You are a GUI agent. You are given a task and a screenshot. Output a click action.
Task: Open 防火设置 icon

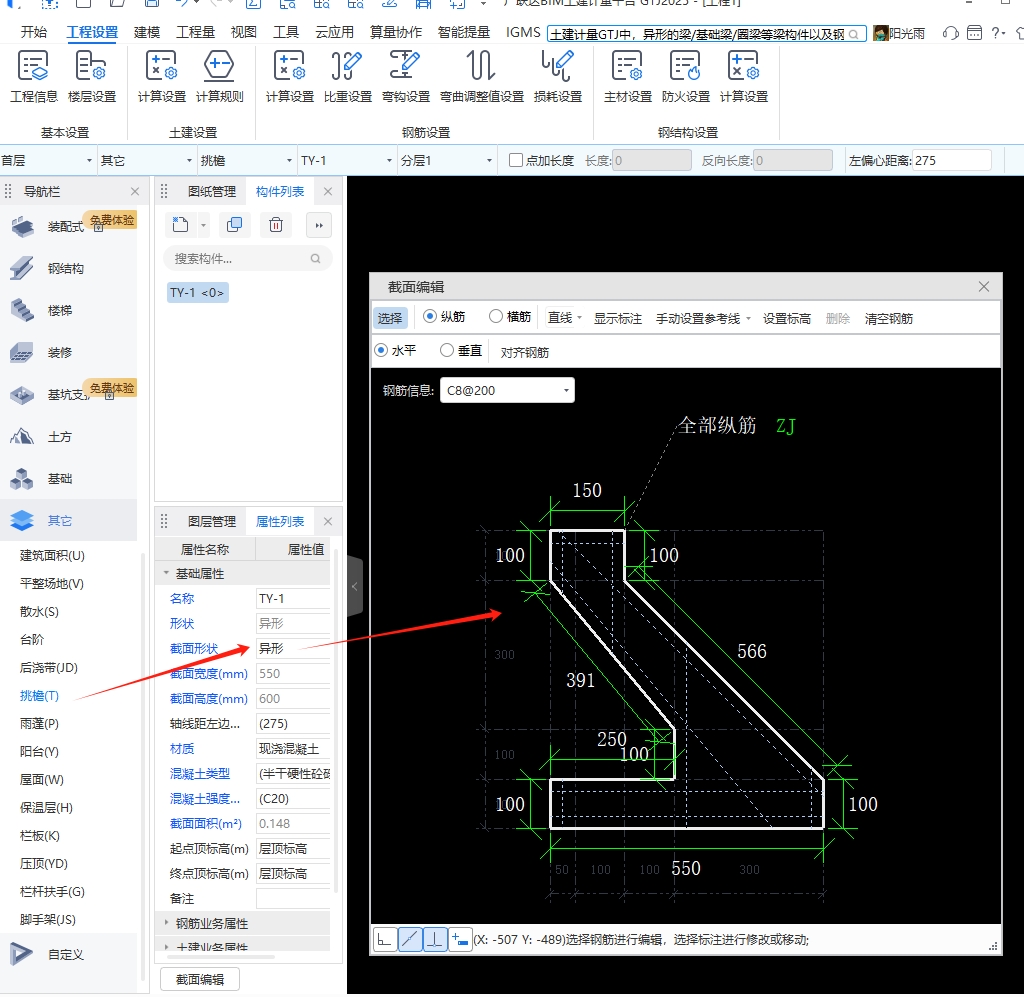(x=686, y=77)
